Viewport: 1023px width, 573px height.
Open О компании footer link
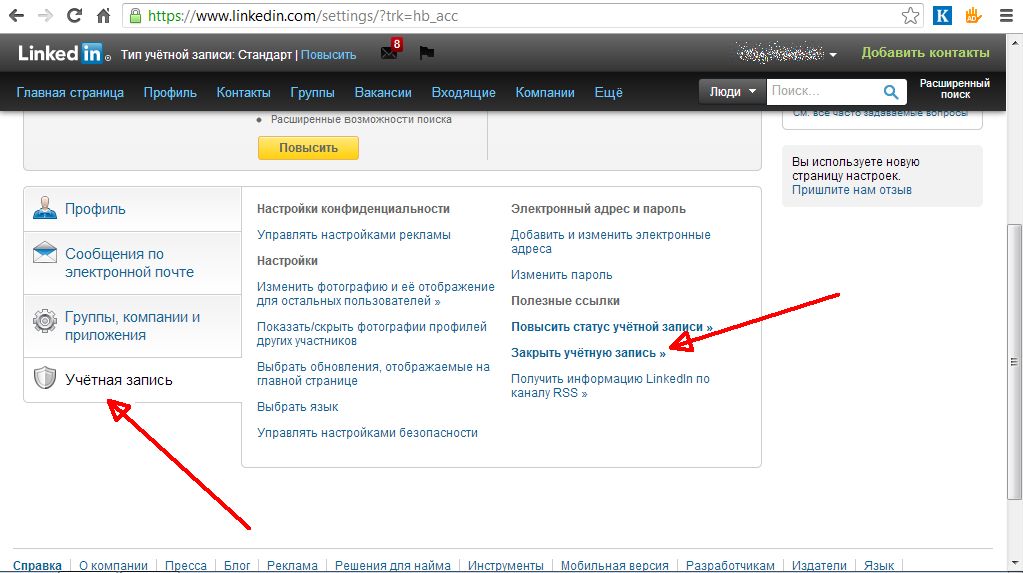pos(114,565)
